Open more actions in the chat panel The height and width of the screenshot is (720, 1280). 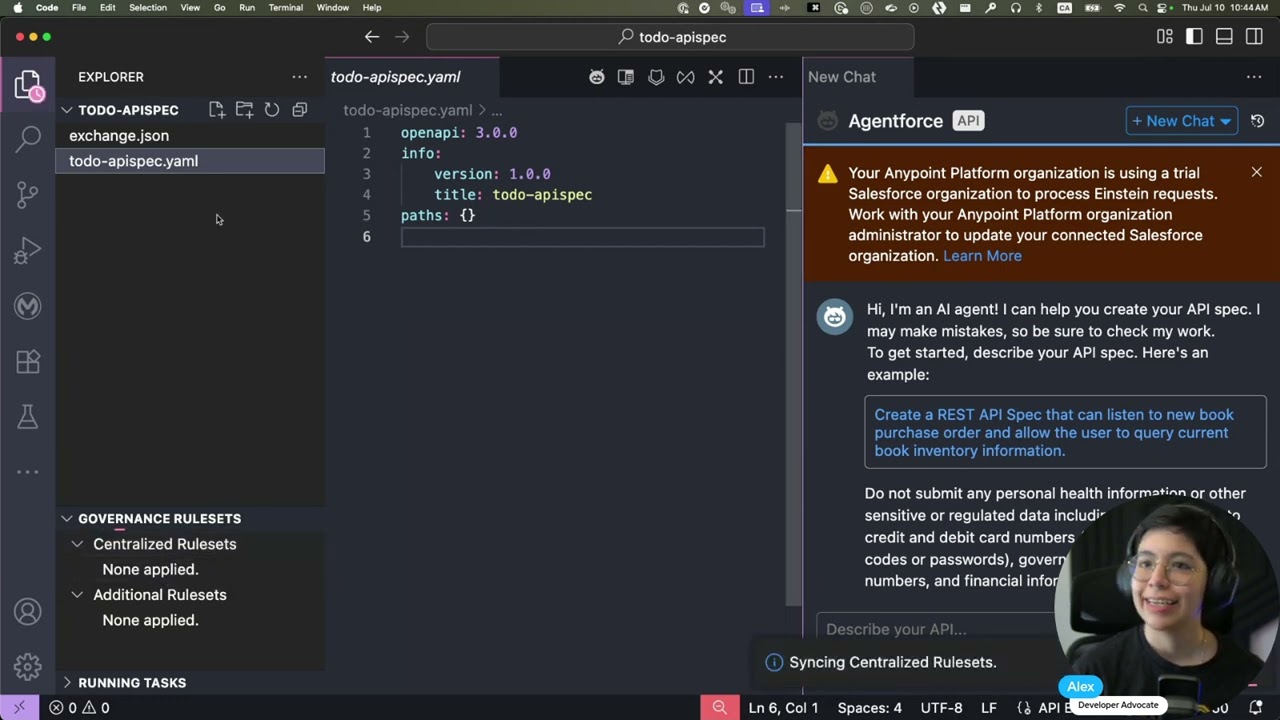click(1254, 77)
